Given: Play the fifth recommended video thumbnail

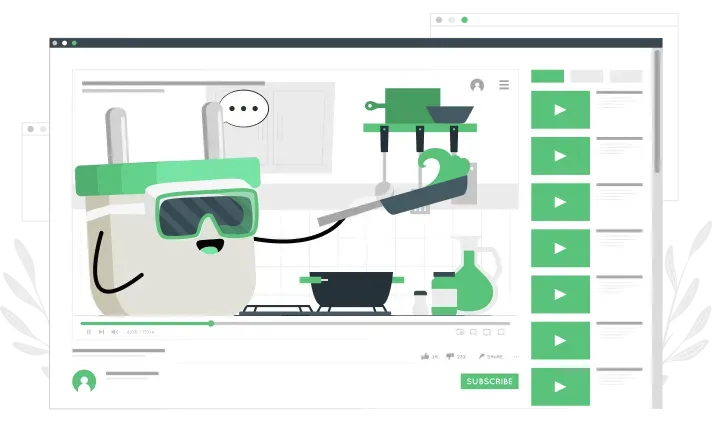Looking at the screenshot, I should [560, 294].
